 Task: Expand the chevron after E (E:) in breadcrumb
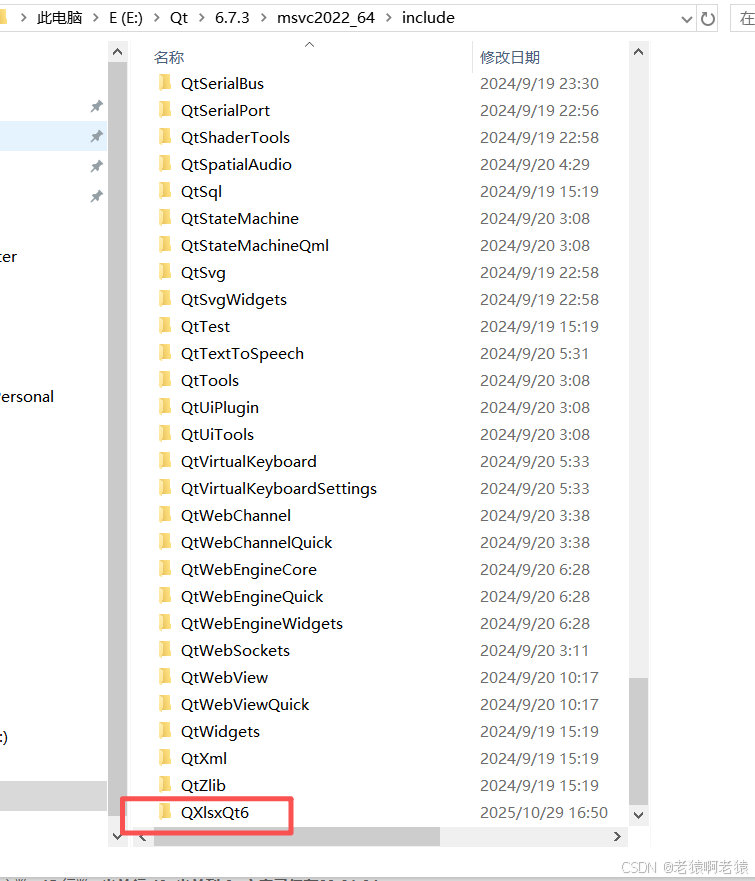coord(157,18)
